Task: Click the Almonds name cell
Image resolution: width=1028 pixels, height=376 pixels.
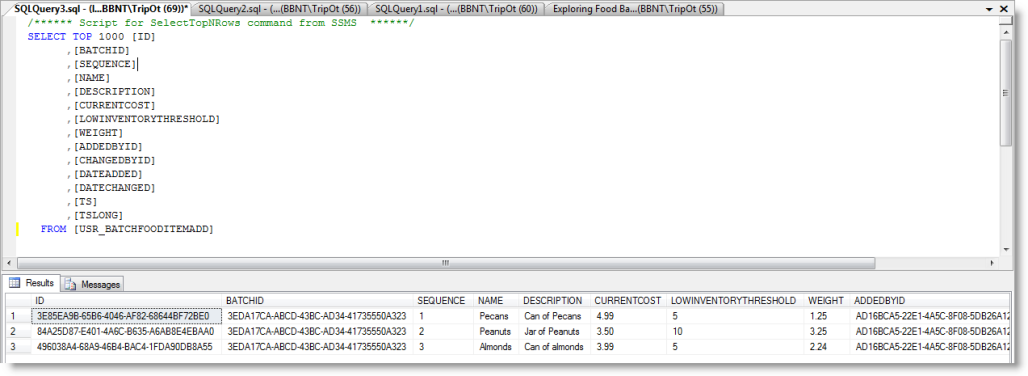Action: point(496,347)
